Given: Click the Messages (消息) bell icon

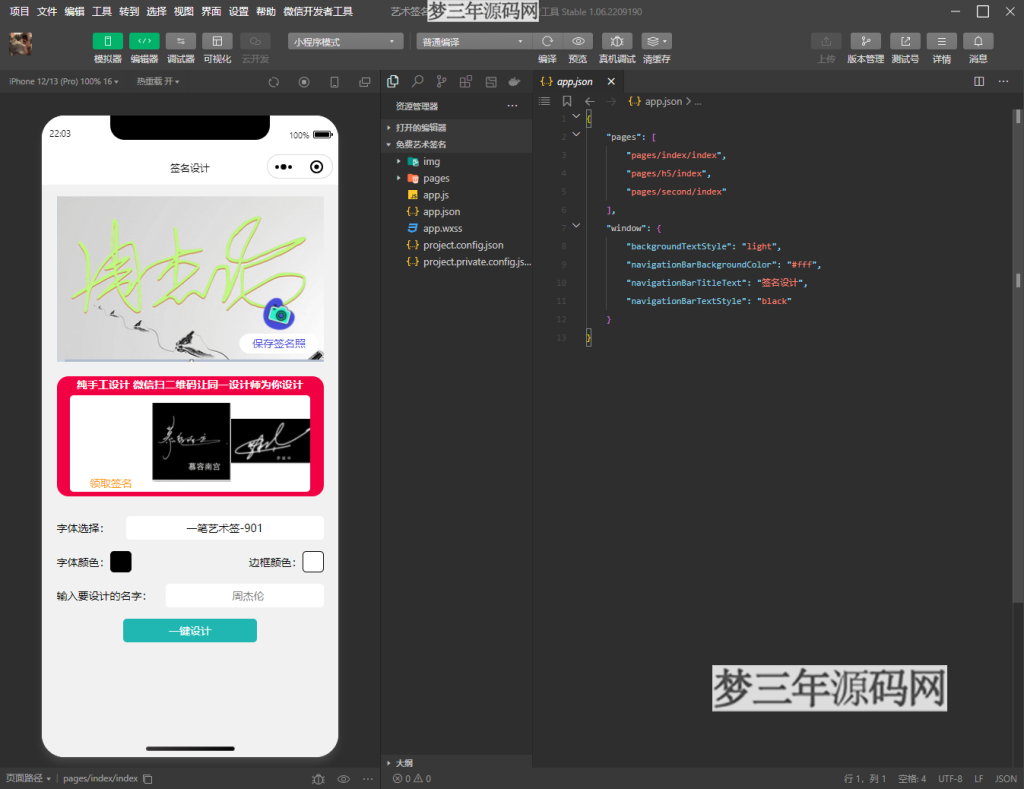Looking at the screenshot, I should [977, 41].
